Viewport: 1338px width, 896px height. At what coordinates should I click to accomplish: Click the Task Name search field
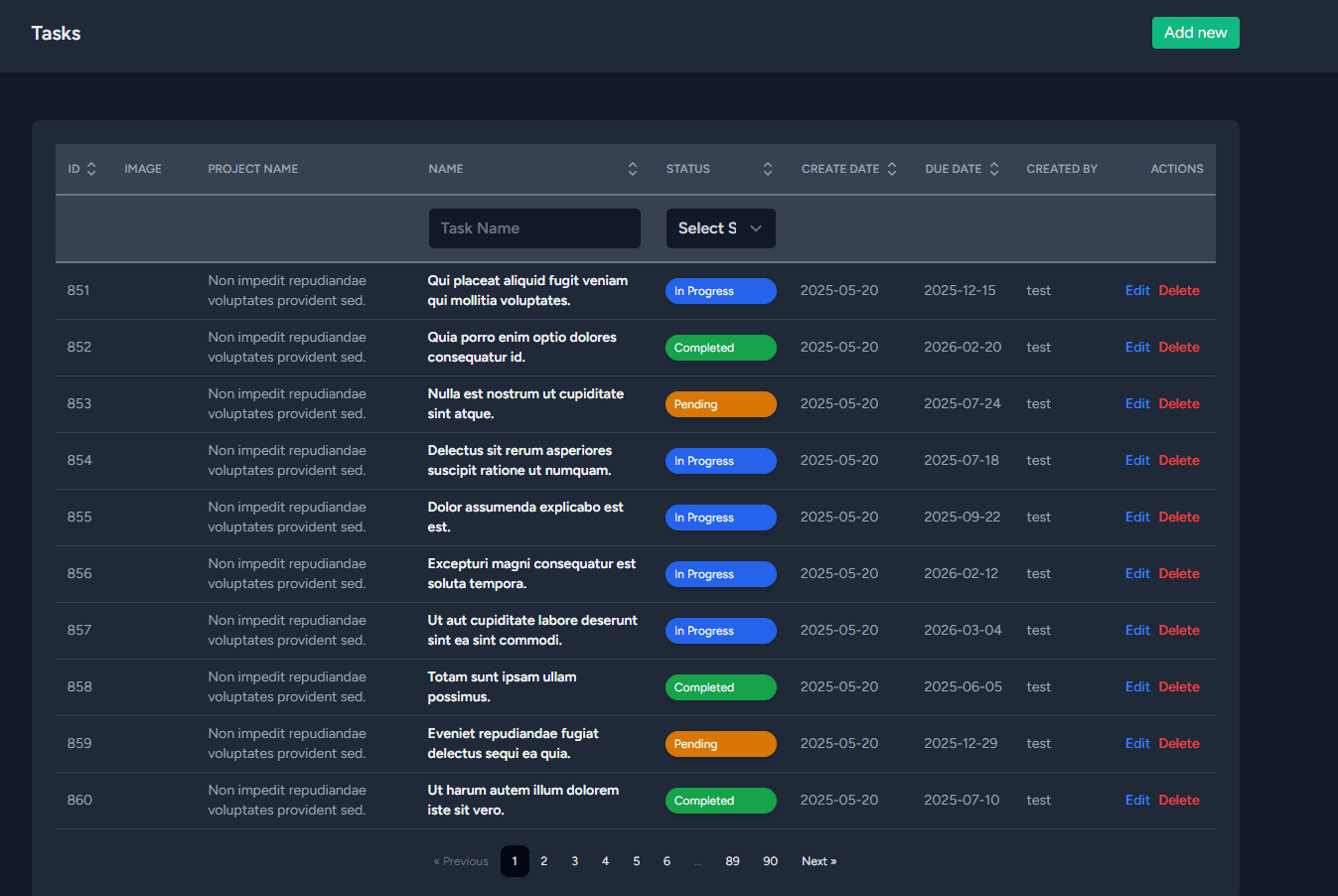[534, 228]
